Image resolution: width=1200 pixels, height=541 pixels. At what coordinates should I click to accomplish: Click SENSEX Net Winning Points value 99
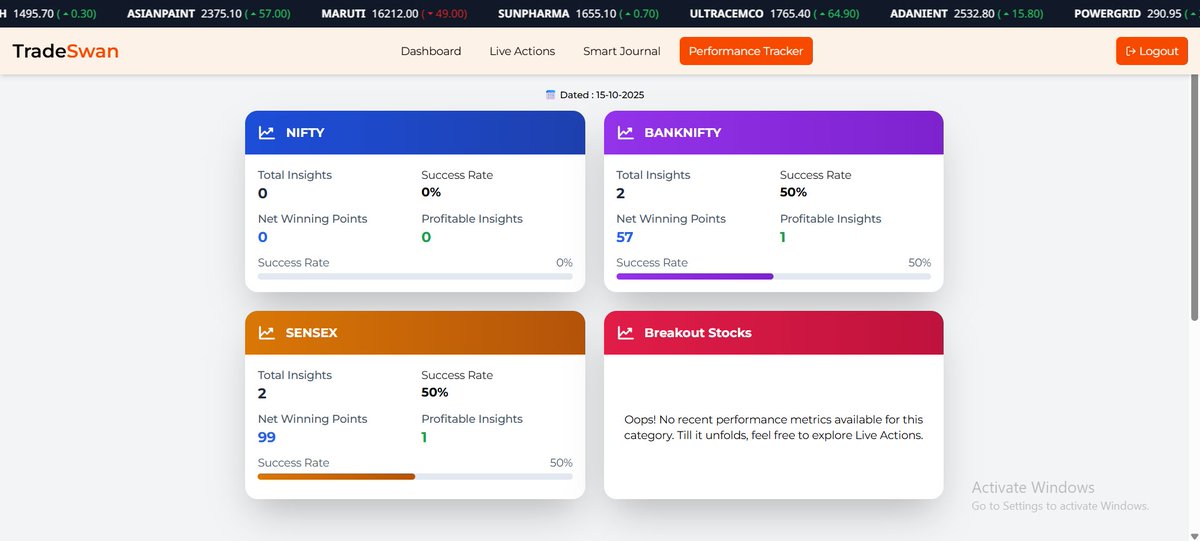(x=267, y=437)
